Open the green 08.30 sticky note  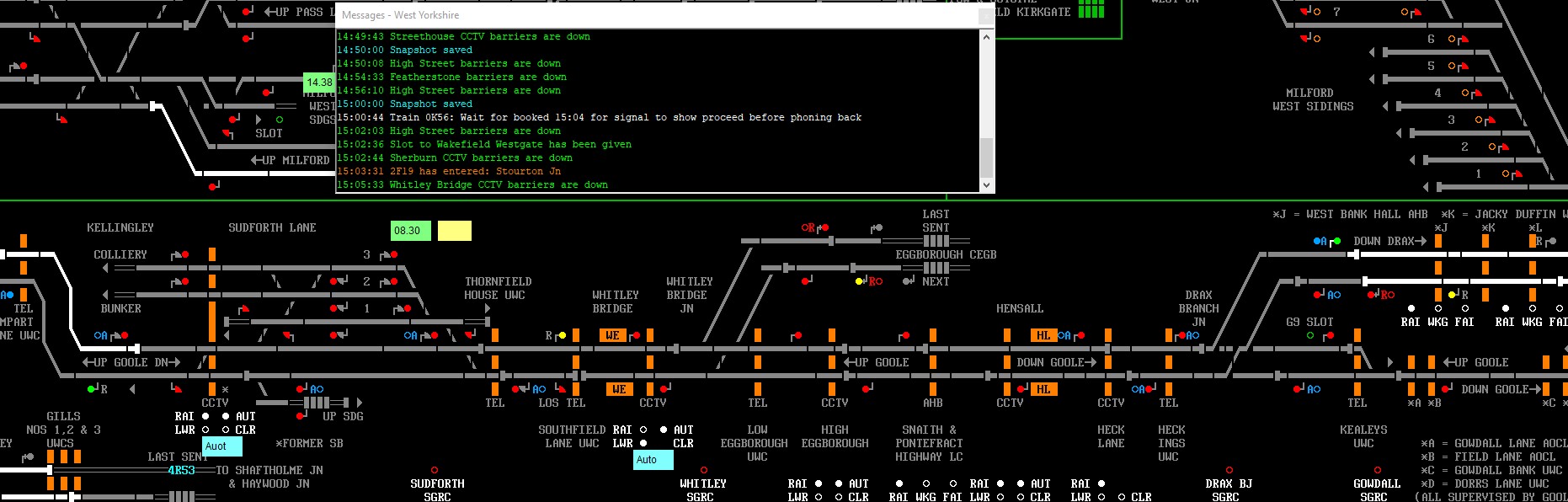click(411, 231)
